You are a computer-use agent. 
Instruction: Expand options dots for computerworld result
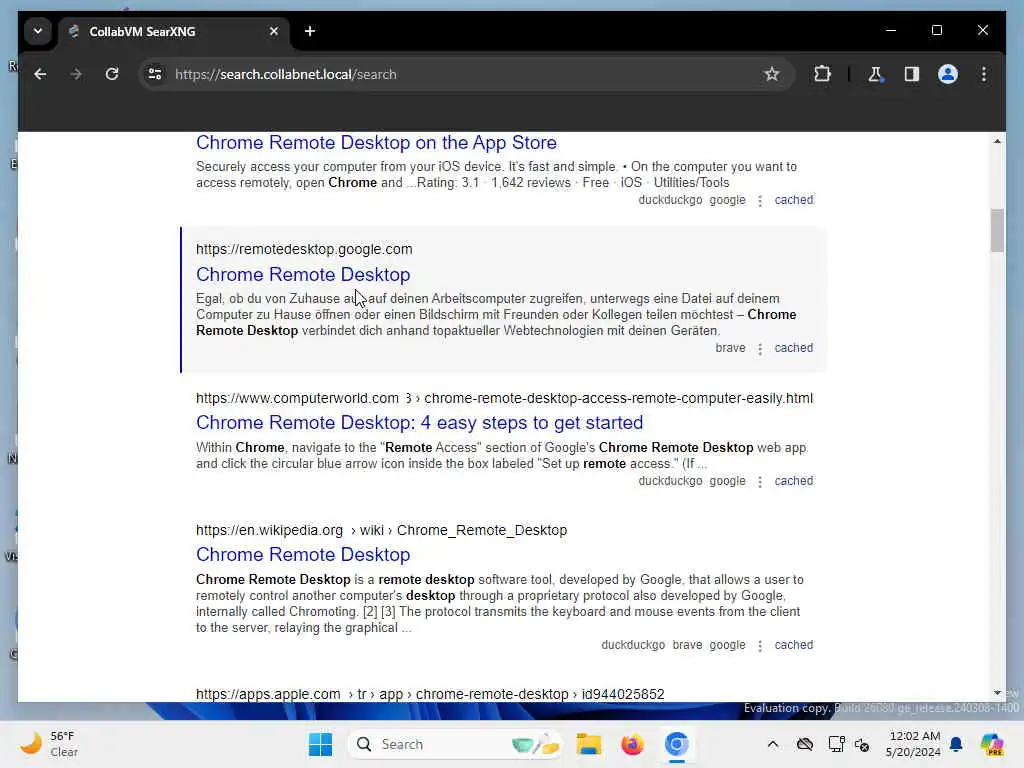760,481
